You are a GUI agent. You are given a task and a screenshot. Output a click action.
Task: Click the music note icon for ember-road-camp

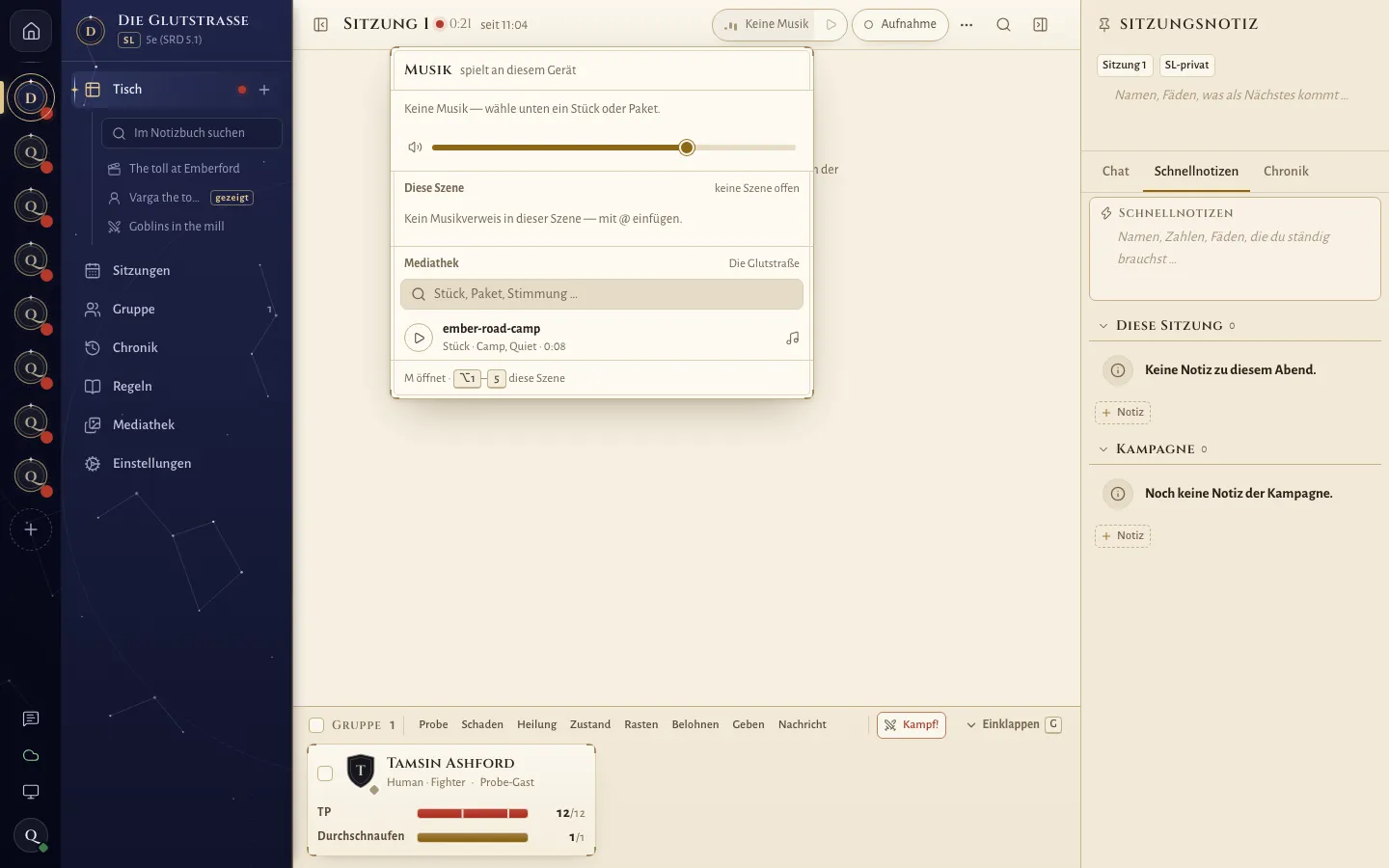793,338
